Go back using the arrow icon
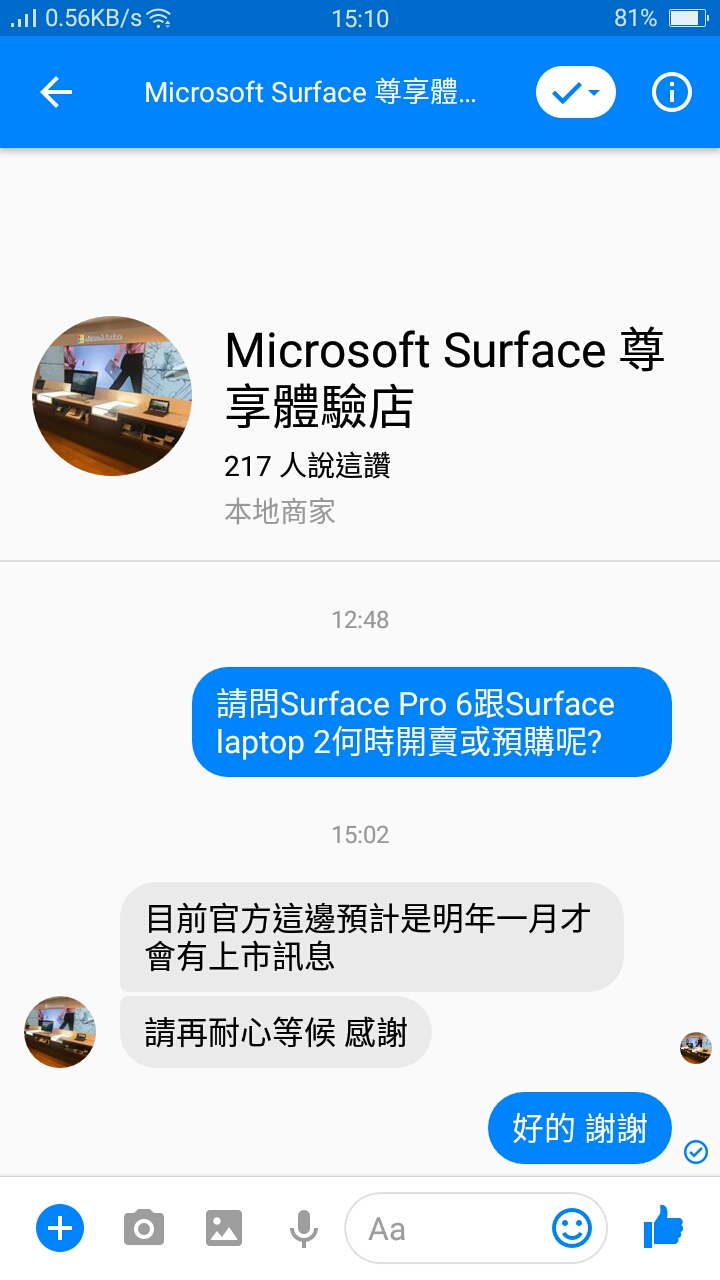The width and height of the screenshot is (720, 1280). 56,92
